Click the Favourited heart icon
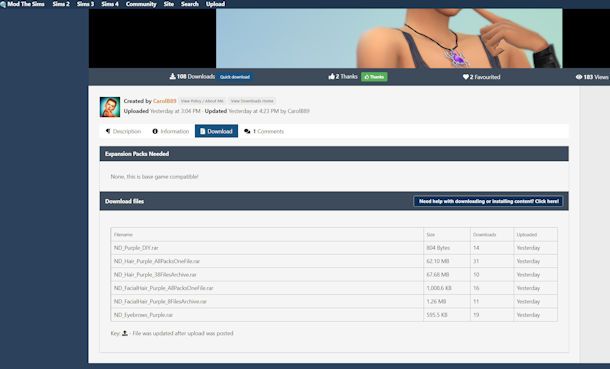610x369 pixels. point(466,77)
